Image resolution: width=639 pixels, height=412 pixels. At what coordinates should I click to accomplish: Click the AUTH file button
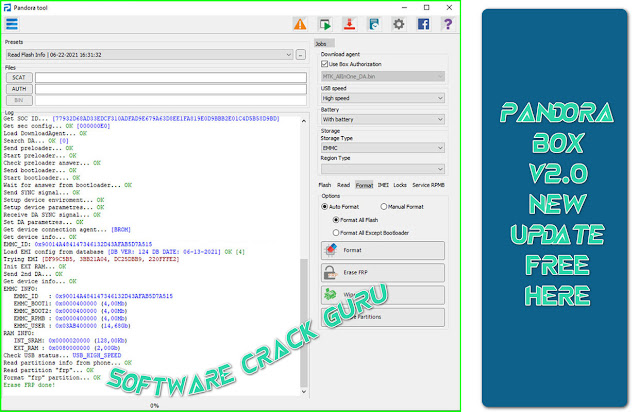point(19,89)
